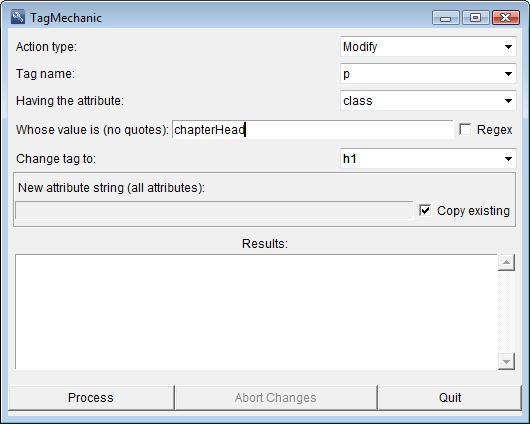Click the Process button
530x424 pixels.
tap(91, 398)
